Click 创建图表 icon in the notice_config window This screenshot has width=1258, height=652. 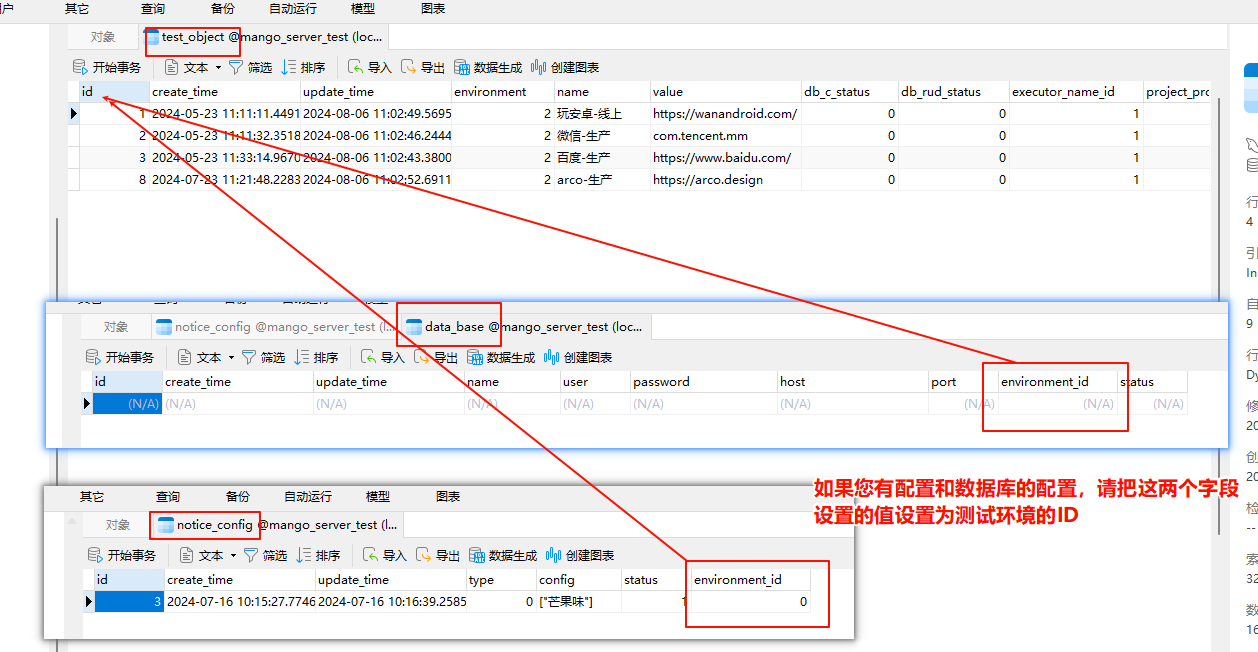[x=554, y=555]
